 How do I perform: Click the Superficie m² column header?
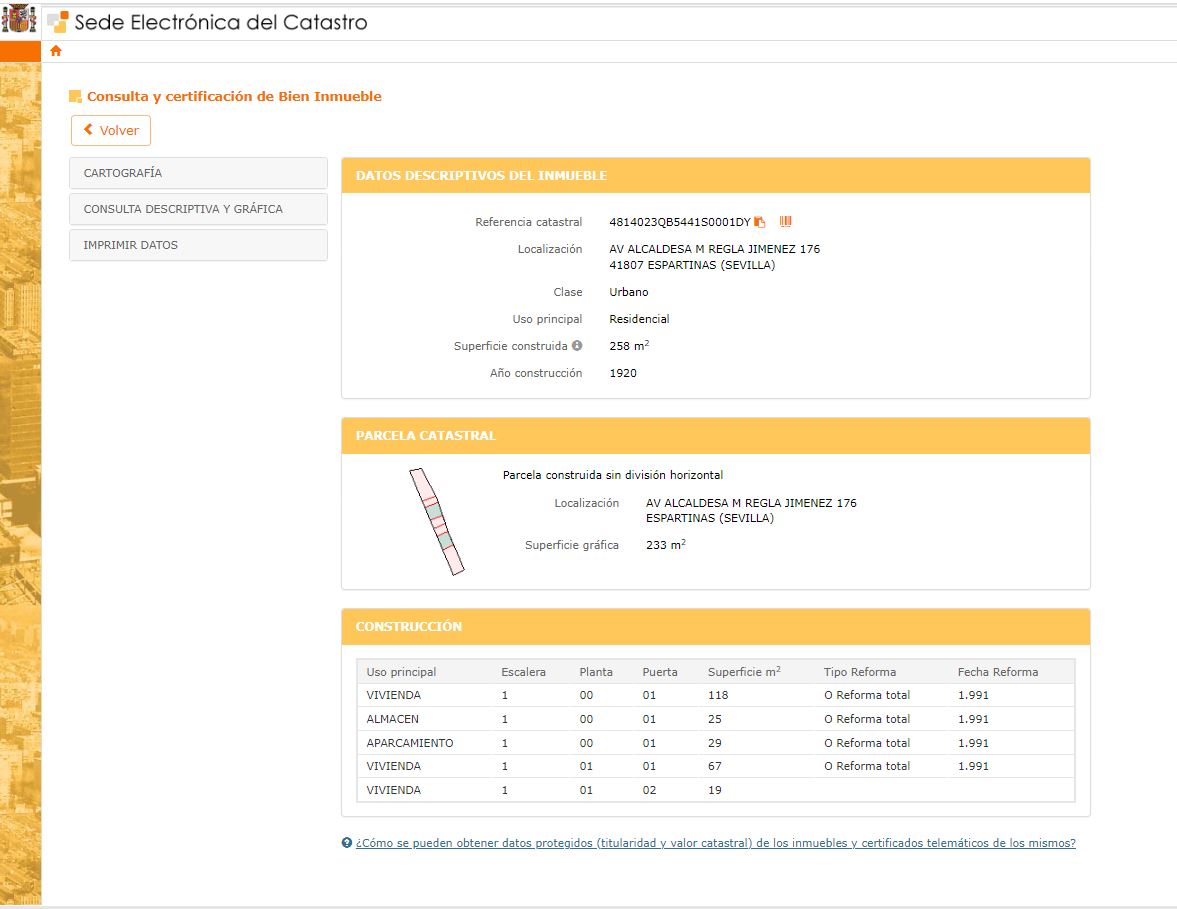pyautogui.click(x=743, y=672)
